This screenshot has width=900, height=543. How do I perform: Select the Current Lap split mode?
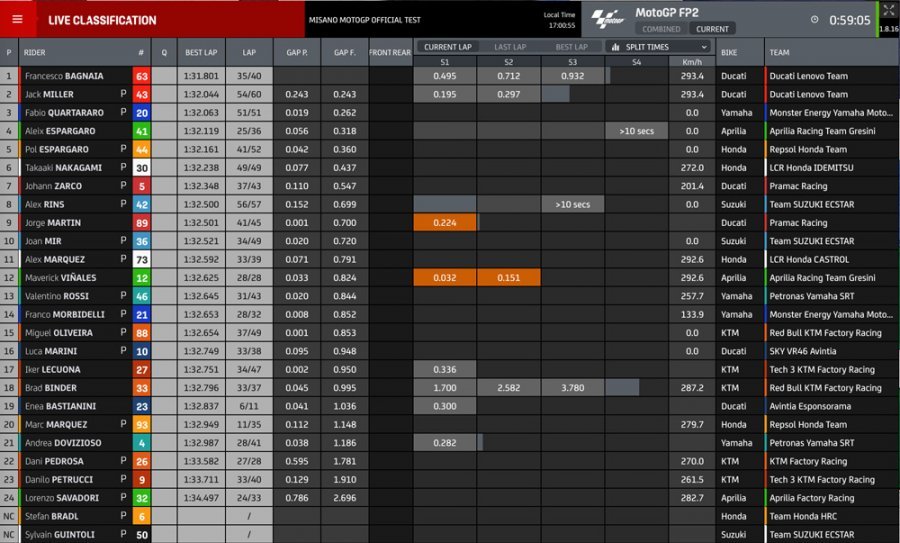[446, 47]
